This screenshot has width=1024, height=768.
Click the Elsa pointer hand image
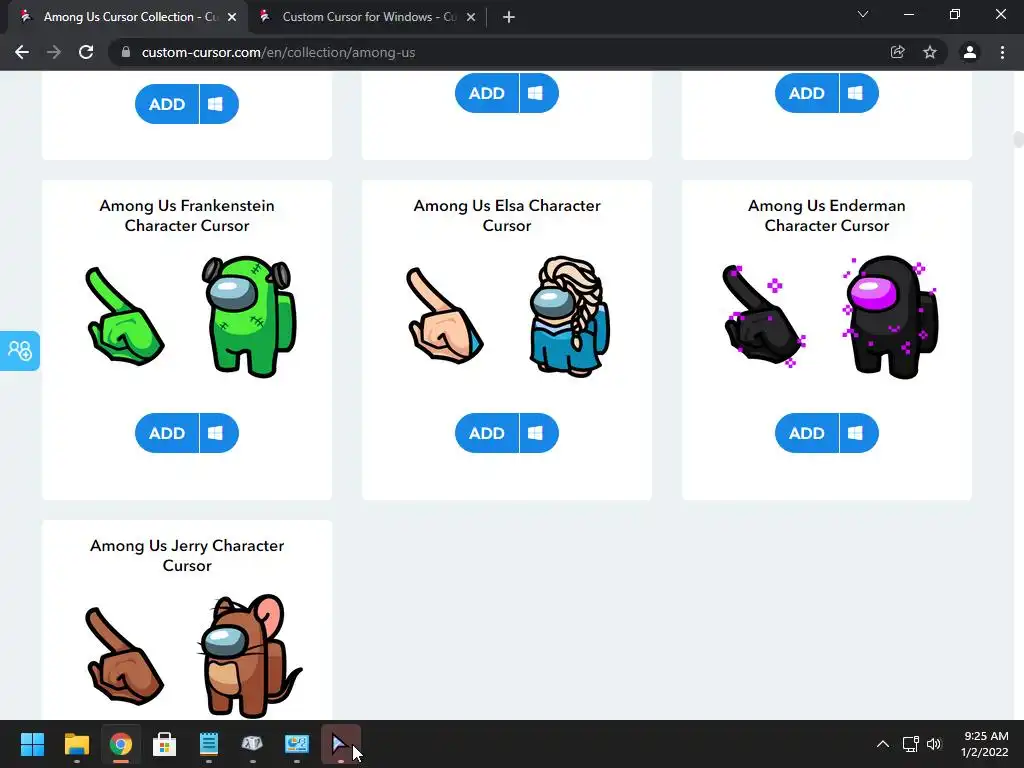(445, 315)
